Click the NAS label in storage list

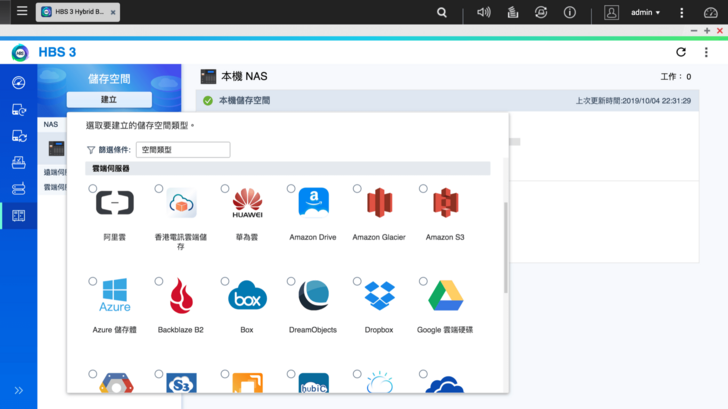(51, 124)
